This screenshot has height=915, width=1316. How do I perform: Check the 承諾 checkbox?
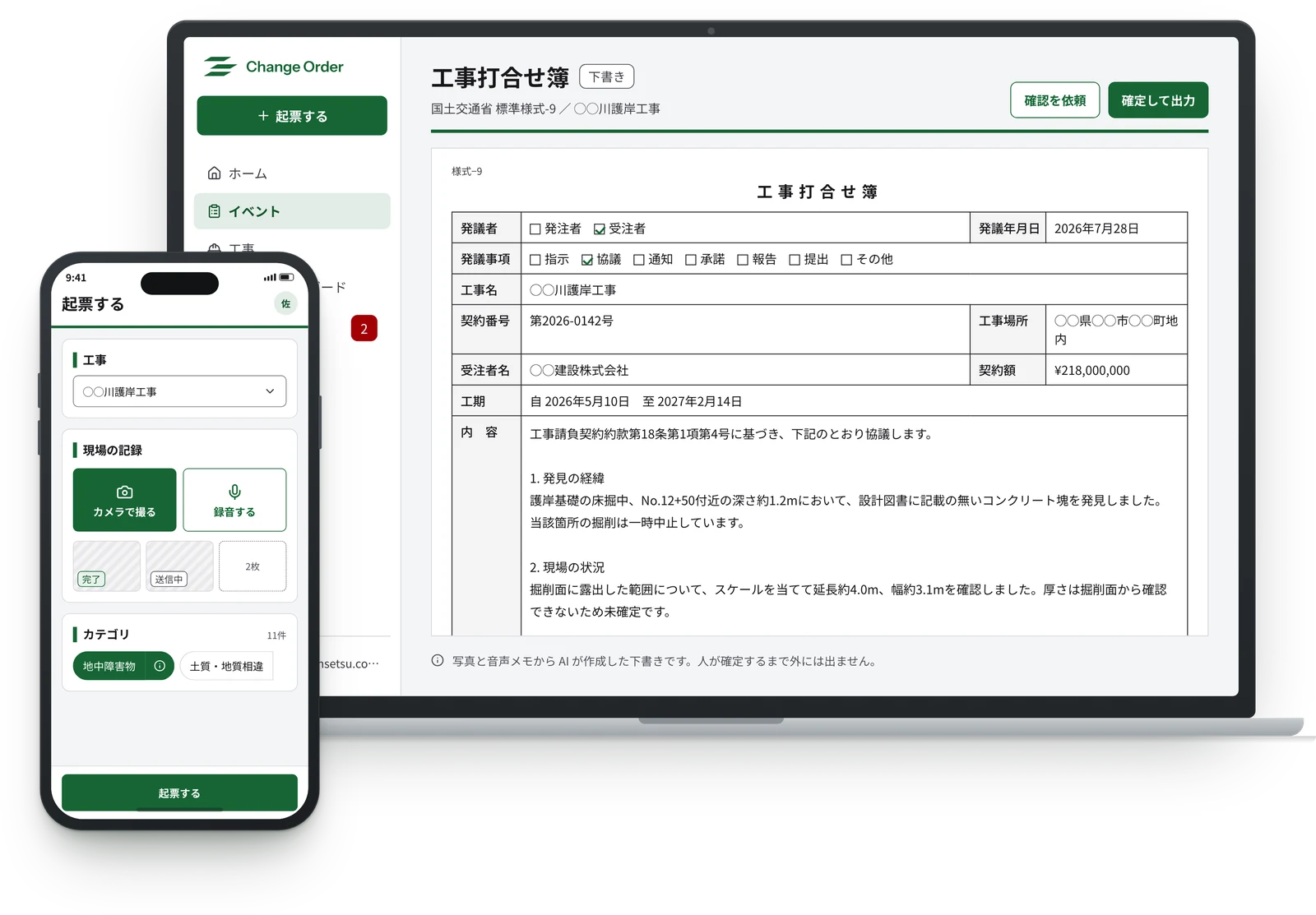point(691,260)
